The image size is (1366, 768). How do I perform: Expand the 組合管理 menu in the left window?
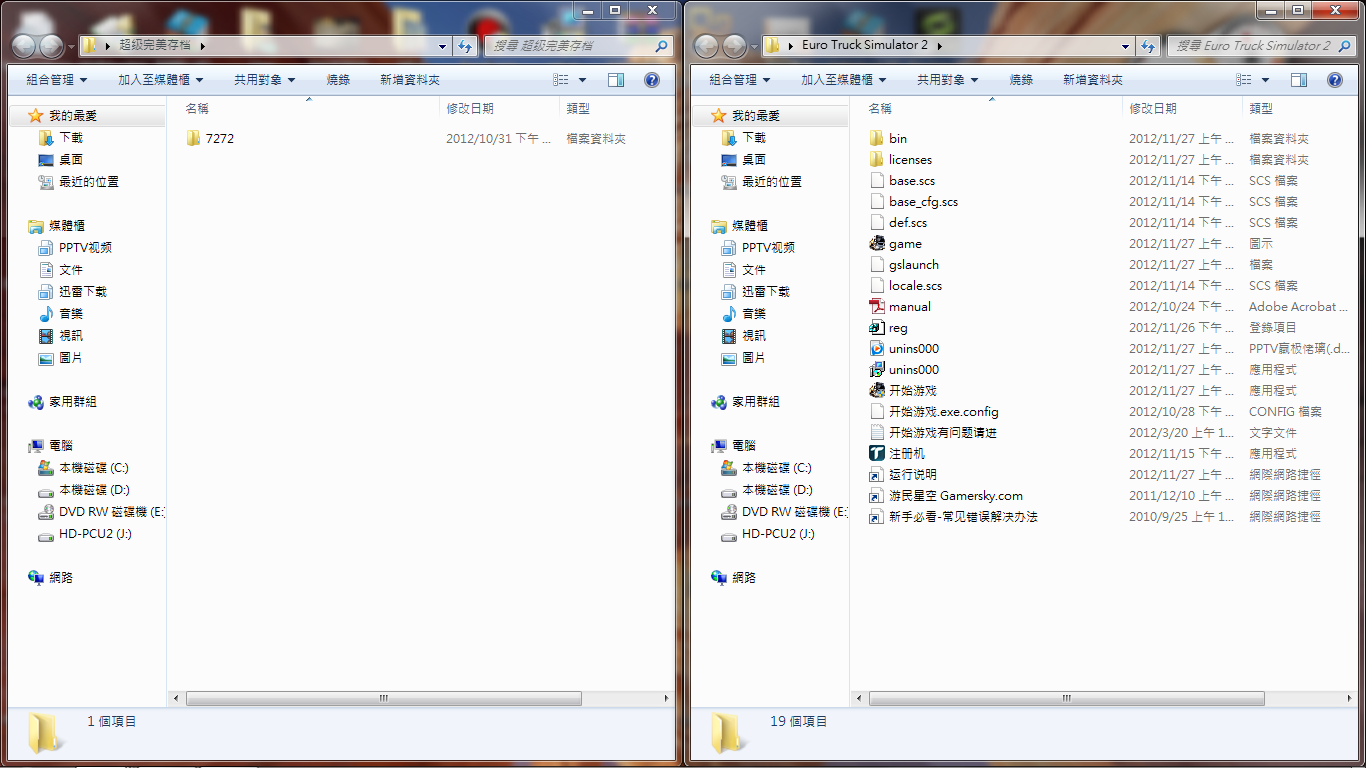[57, 80]
